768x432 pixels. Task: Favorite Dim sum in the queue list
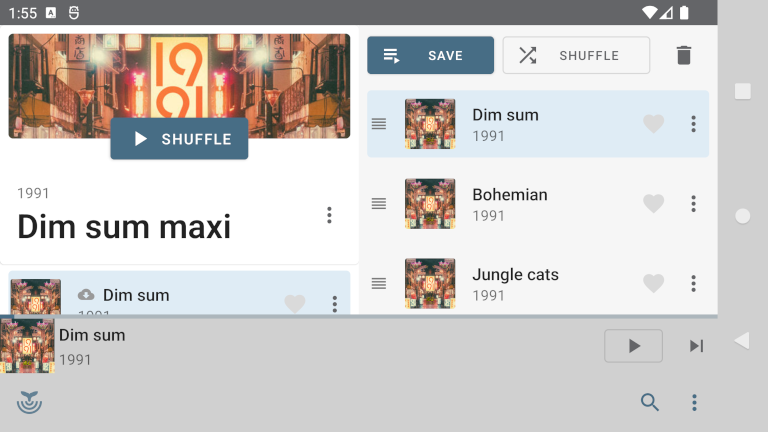click(653, 124)
